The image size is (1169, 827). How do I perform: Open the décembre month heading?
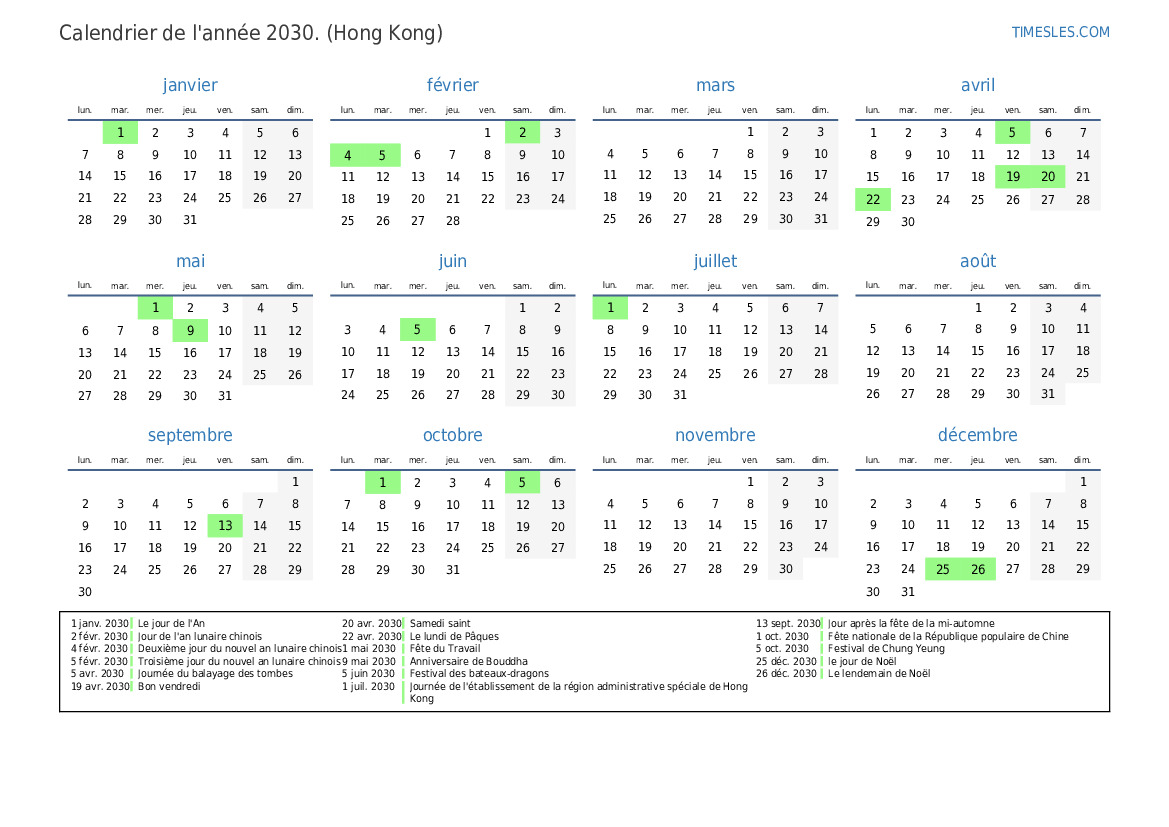point(977,435)
